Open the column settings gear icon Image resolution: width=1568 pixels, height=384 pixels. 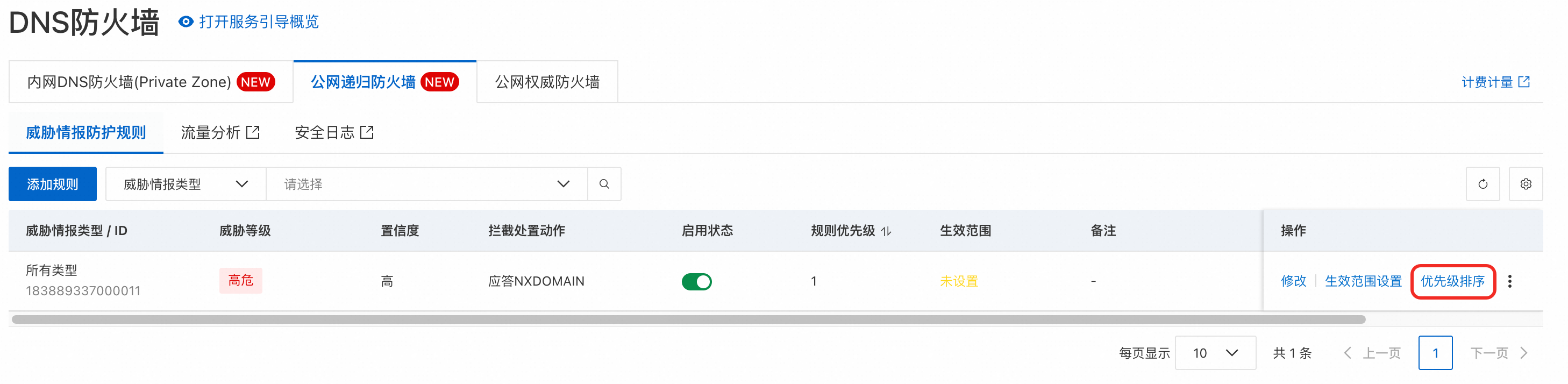[x=1526, y=184]
